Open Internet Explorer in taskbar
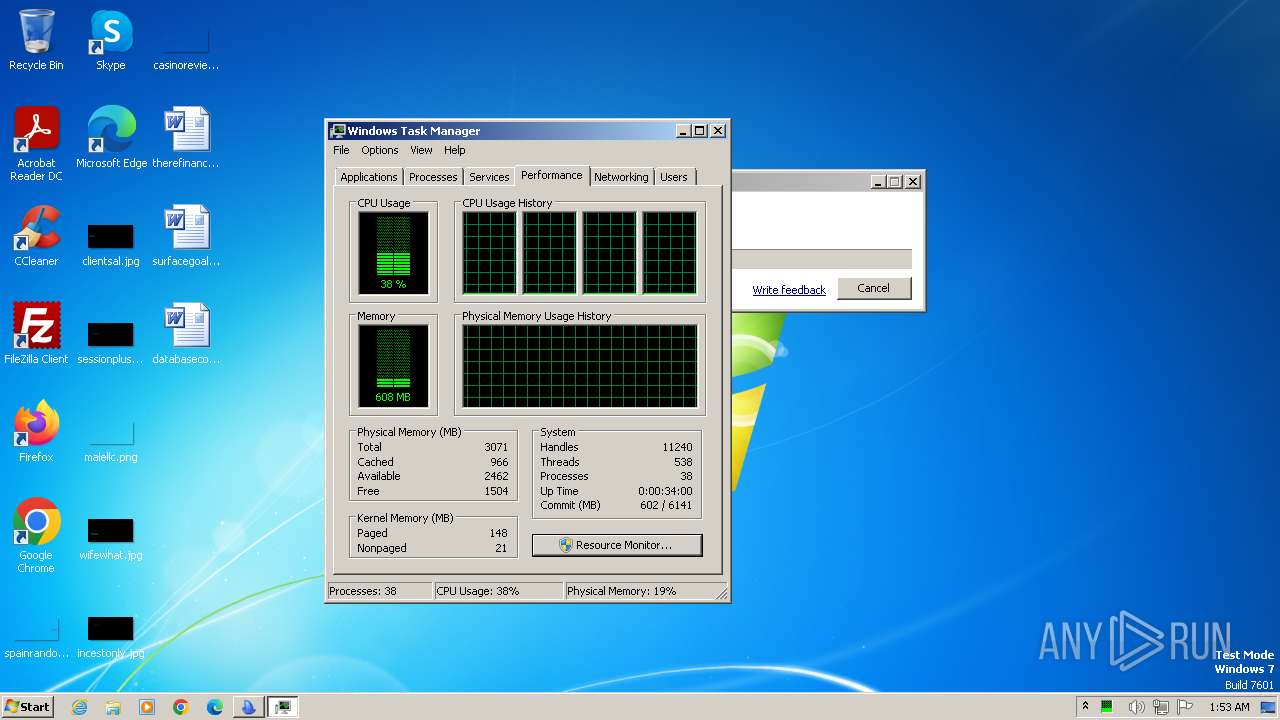The height and width of the screenshot is (720, 1280). pos(79,707)
